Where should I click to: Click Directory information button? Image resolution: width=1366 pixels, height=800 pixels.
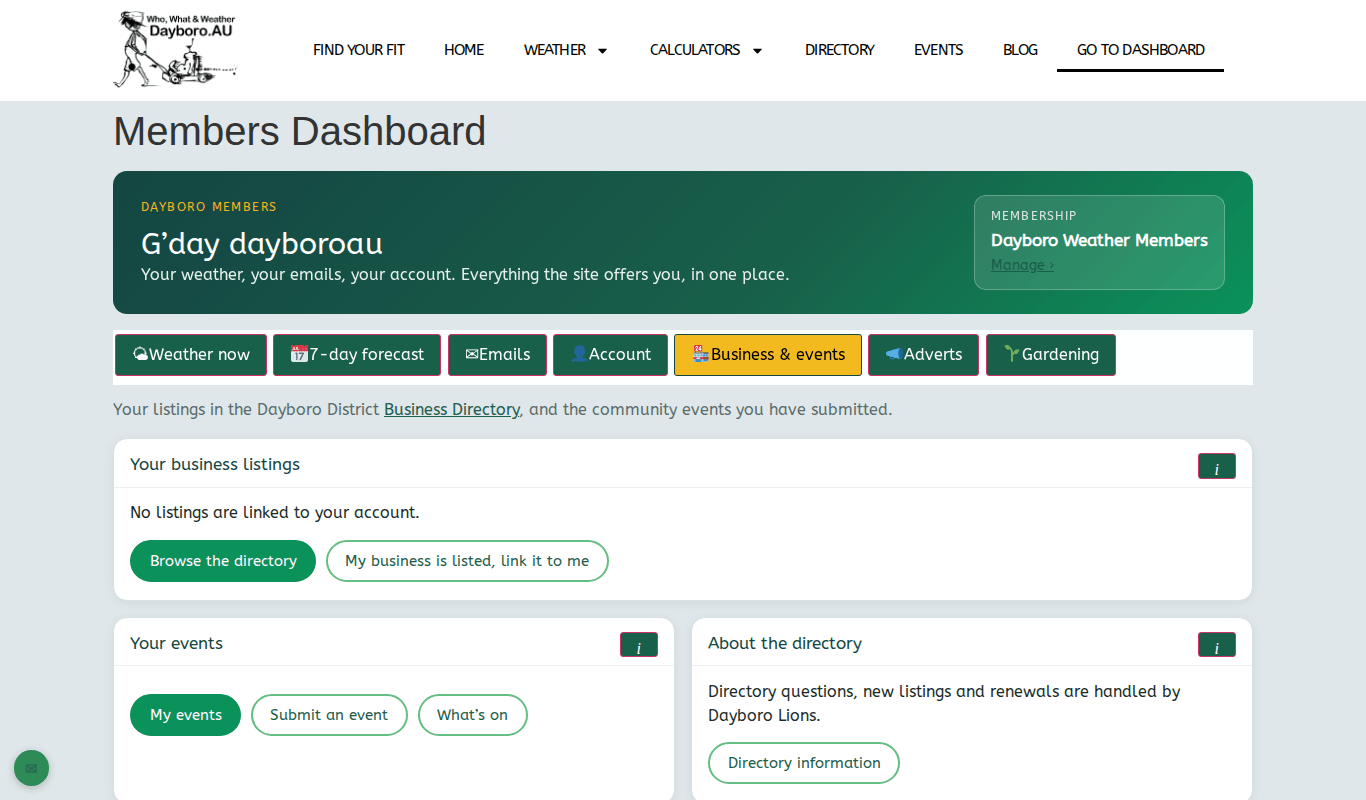(804, 763)
